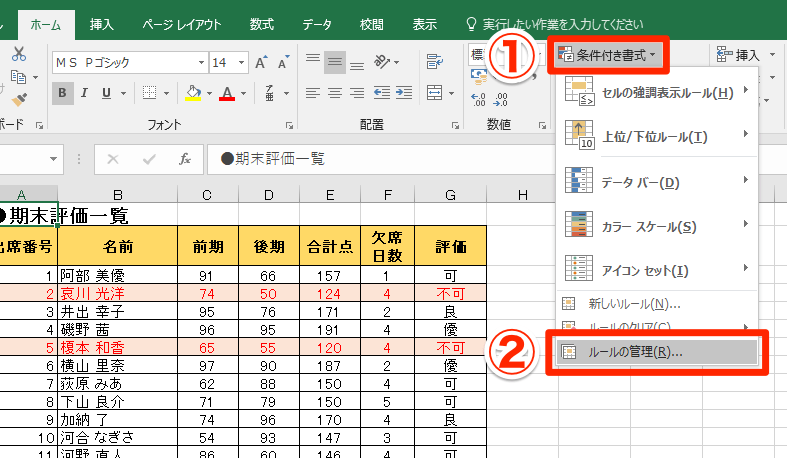Toggle Bold formatting button

(63, 94)
